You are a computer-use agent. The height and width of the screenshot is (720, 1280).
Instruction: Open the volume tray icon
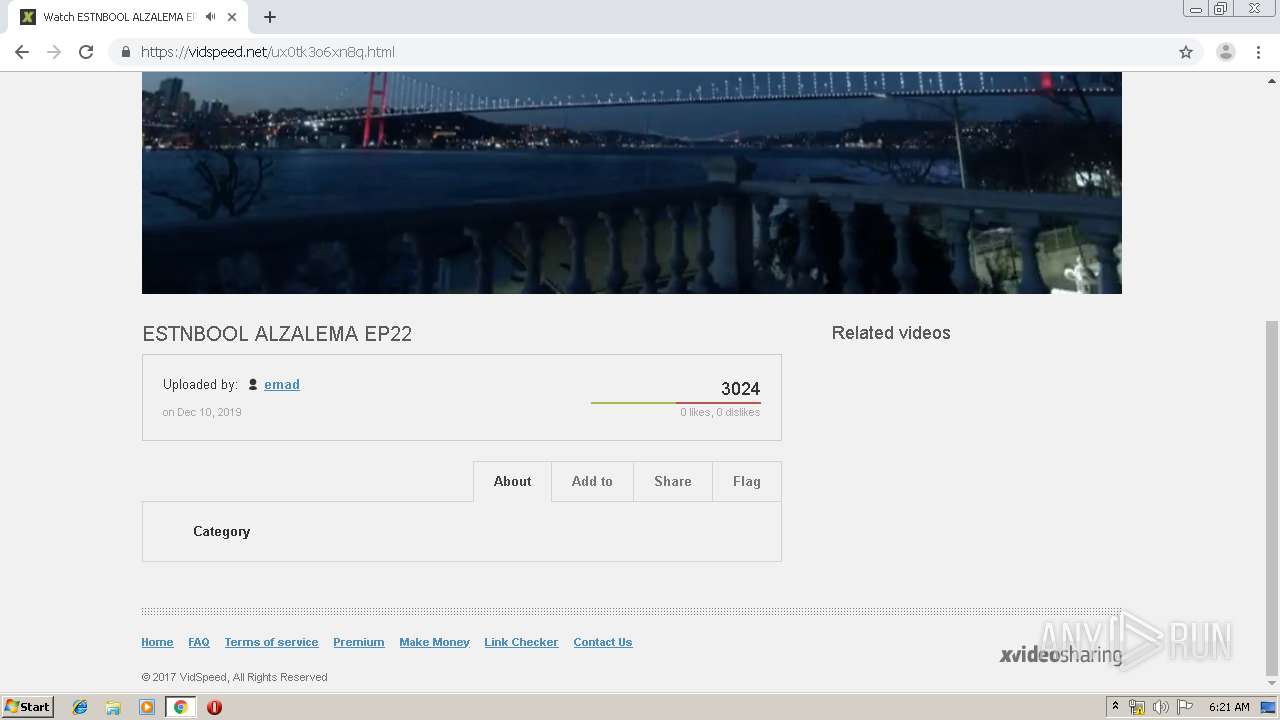click(x=1161, y=707)
